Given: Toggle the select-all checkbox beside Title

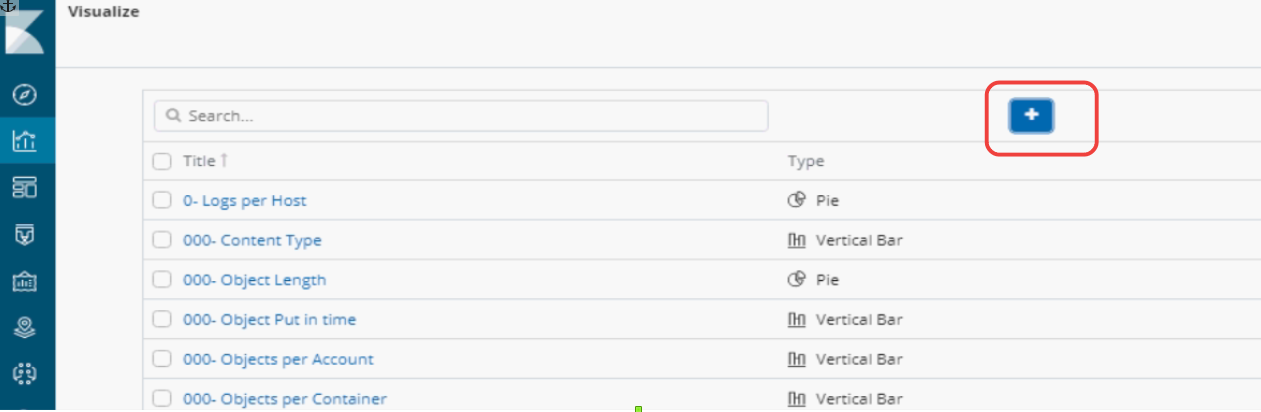Looking at the screenshot, I should [162, 161].
